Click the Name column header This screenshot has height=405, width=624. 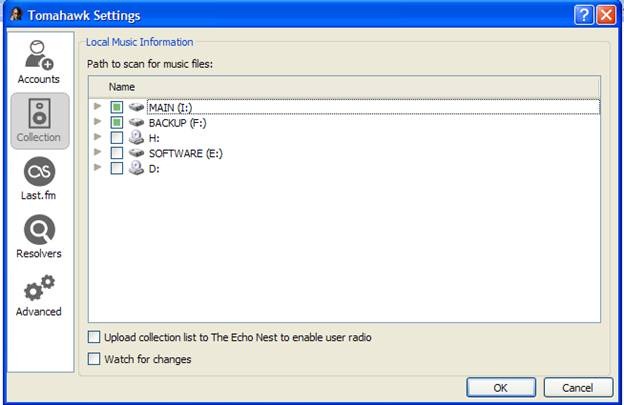point(121,87)
